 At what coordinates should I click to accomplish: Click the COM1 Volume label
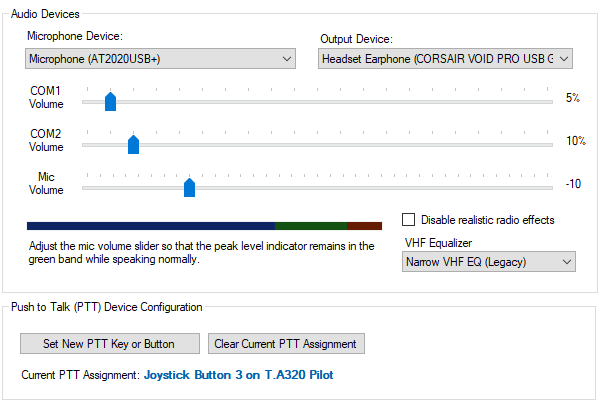click(46, 97)
